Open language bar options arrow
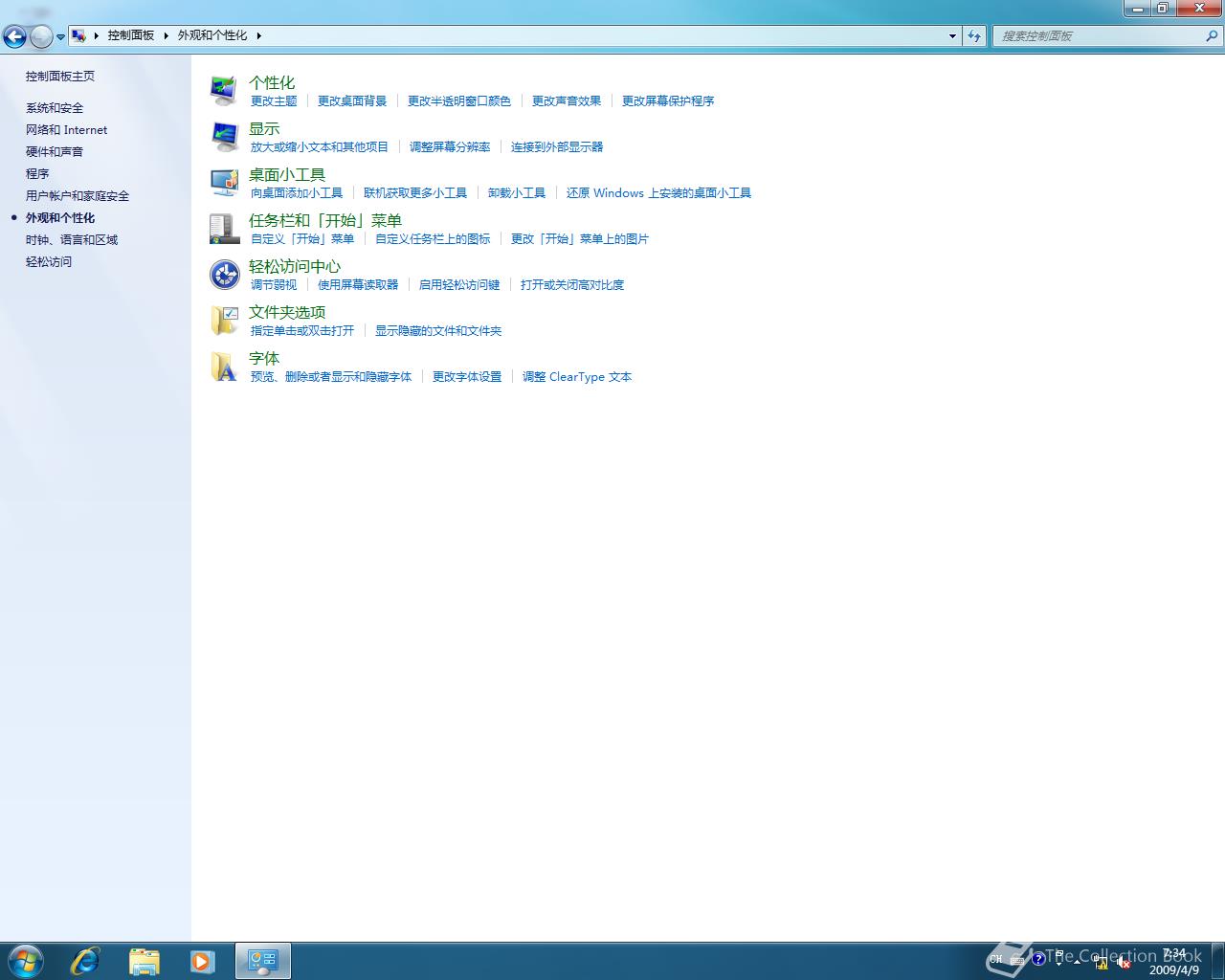The height and width of the screenshot is (980, 1225). click(x=1058, y=964)
